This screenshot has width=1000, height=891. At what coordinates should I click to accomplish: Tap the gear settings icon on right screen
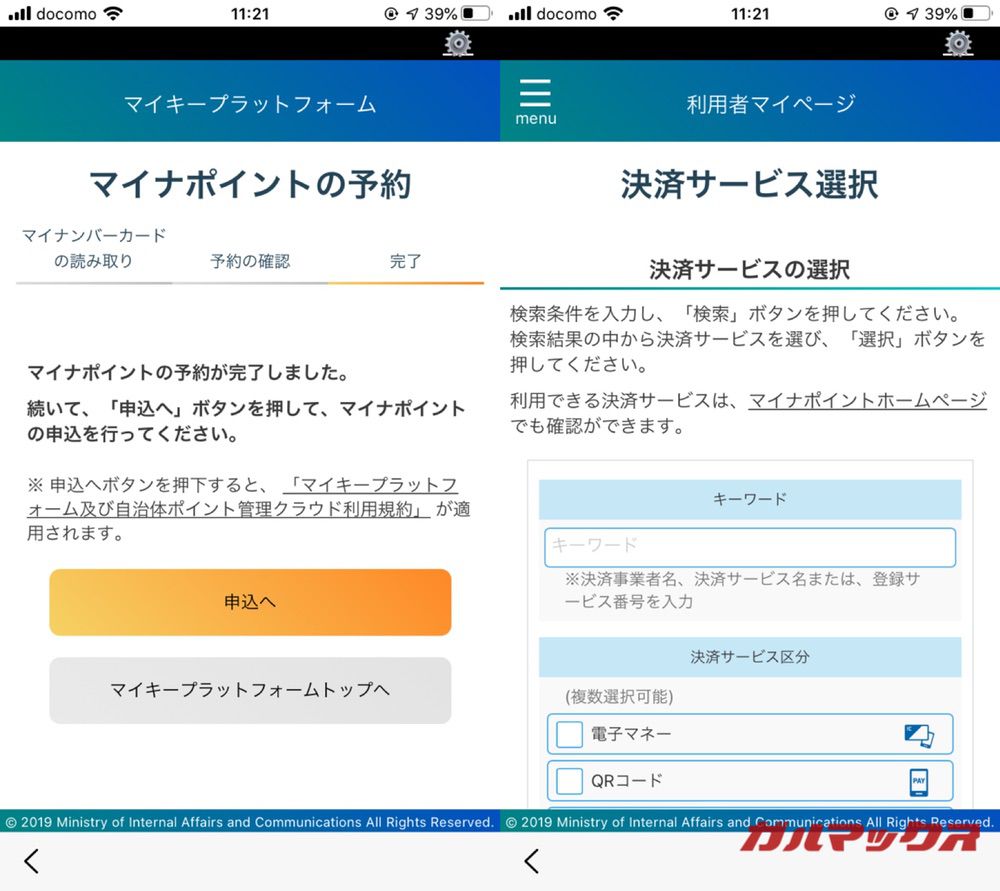coord(957,44)
